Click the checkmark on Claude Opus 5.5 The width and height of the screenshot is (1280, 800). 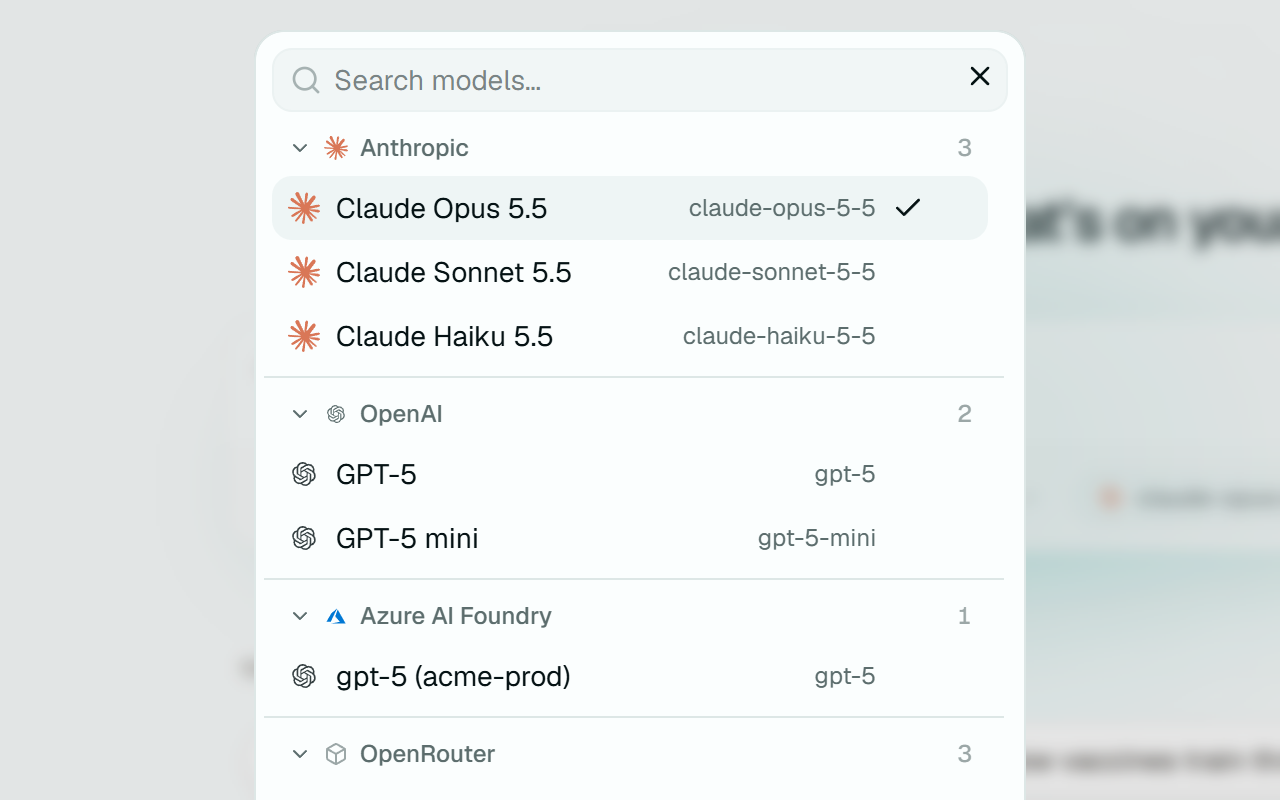pos(908,208)
